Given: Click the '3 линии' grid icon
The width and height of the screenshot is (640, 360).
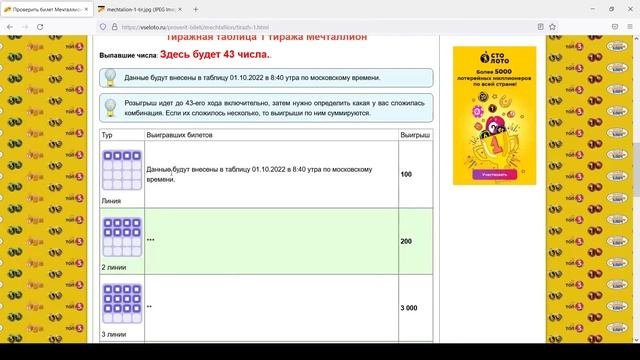Looking at the screenshot, I should click(122, 304).
